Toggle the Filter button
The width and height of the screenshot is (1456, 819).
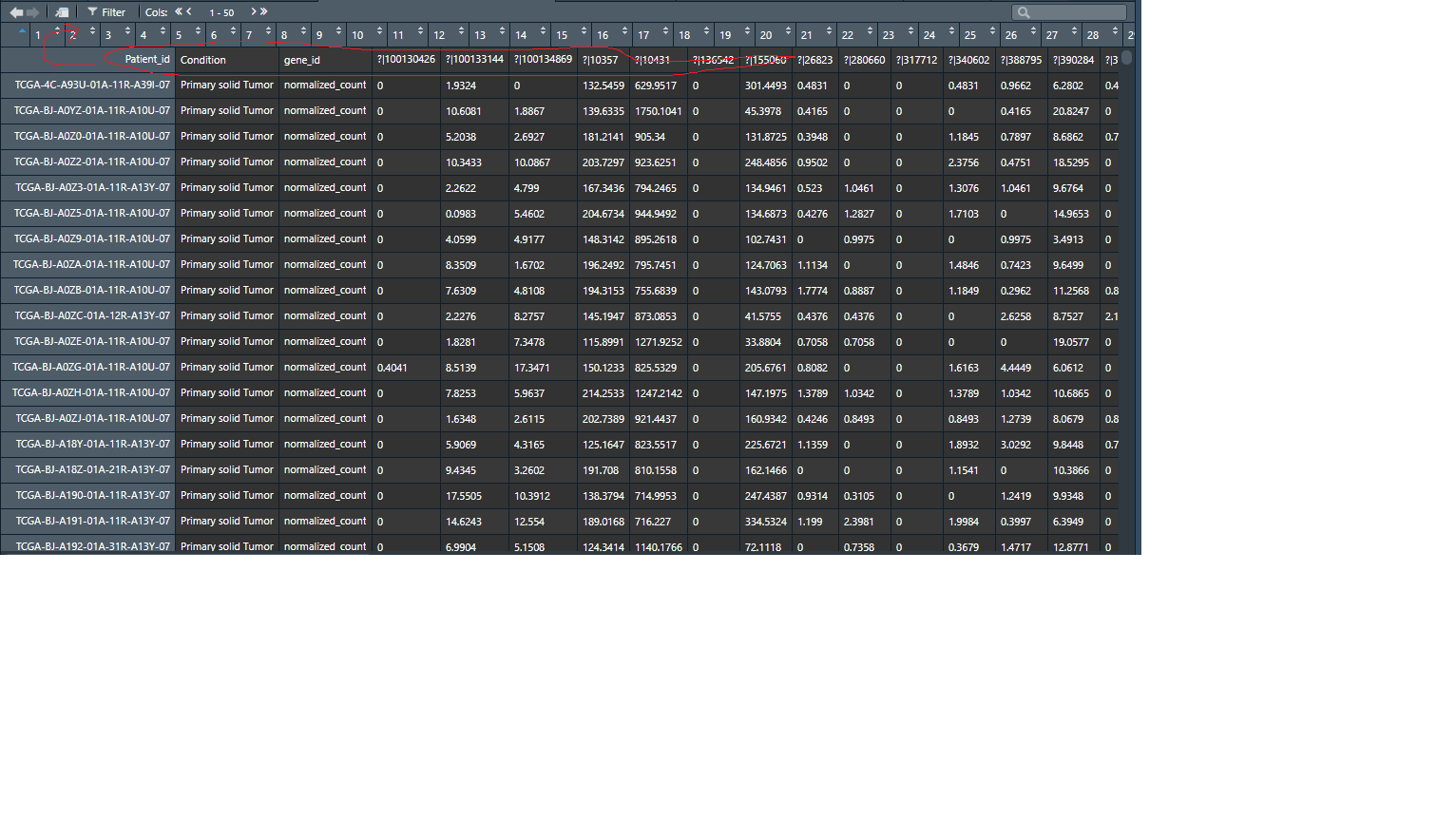[106, 12]
